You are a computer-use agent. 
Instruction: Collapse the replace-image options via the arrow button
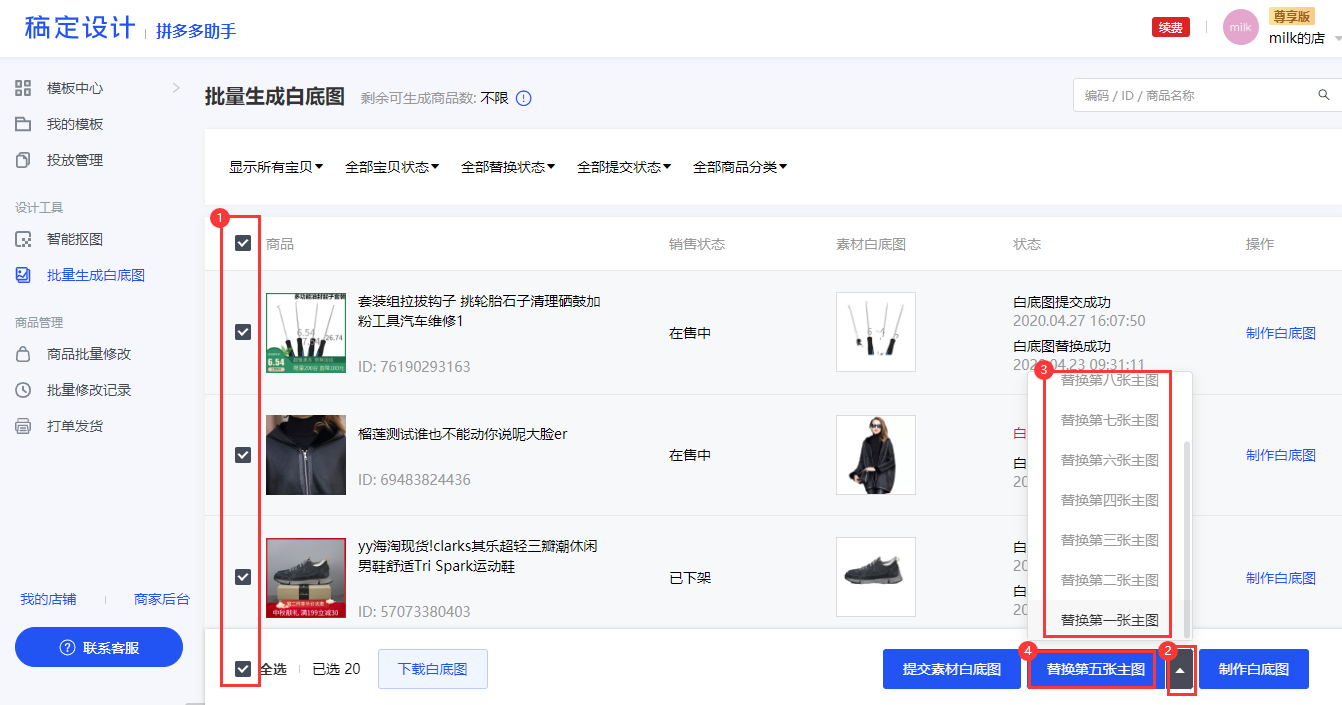tap(1180, 668)
